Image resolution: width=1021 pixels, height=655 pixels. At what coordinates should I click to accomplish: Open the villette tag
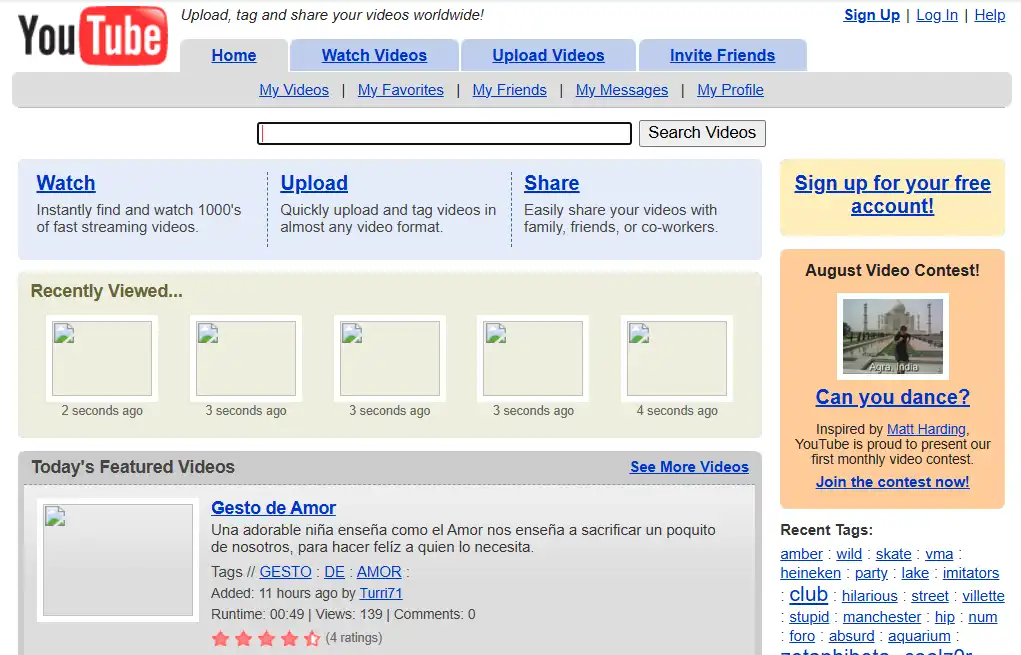983,596
